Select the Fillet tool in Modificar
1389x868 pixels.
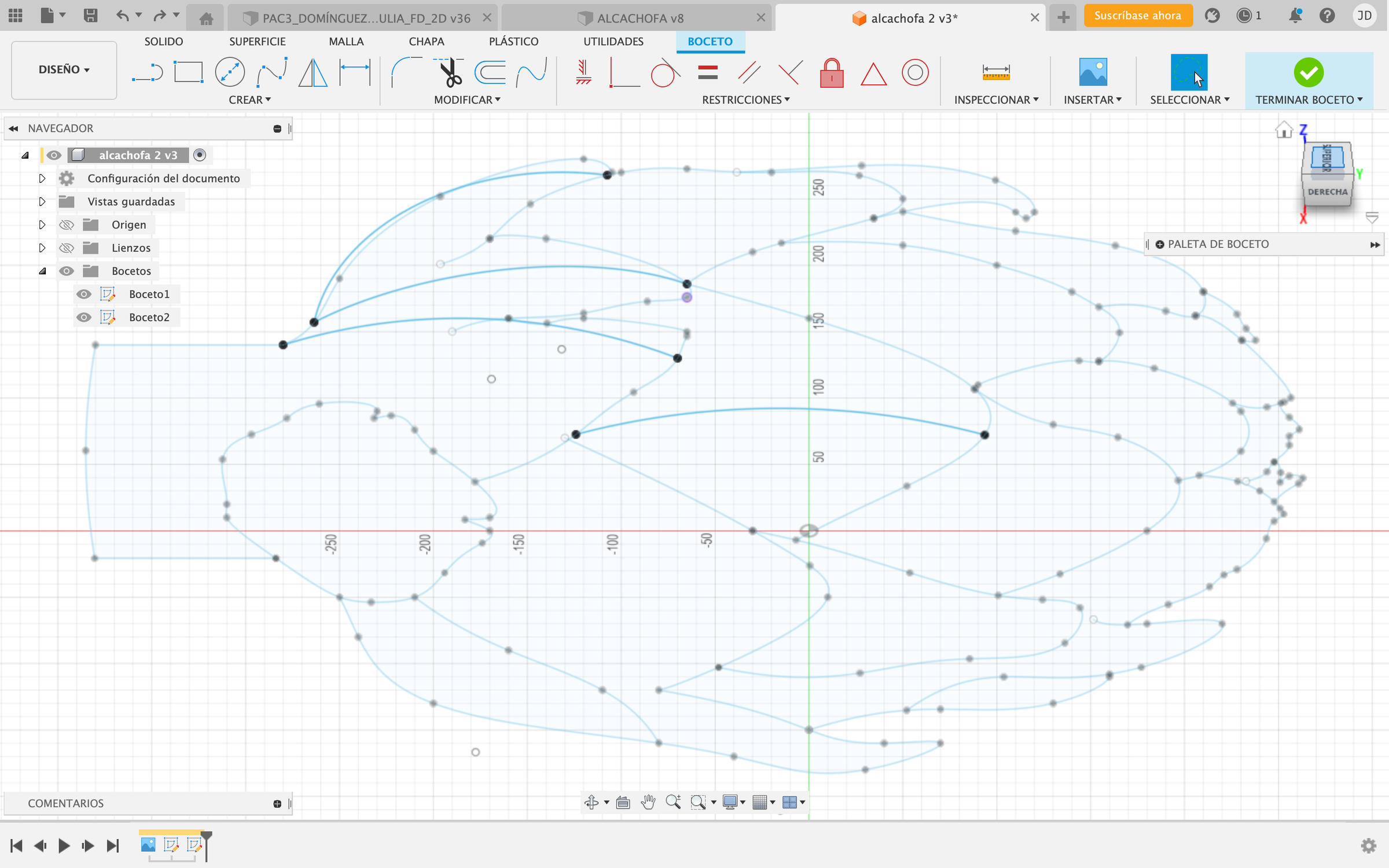(406, 73)
